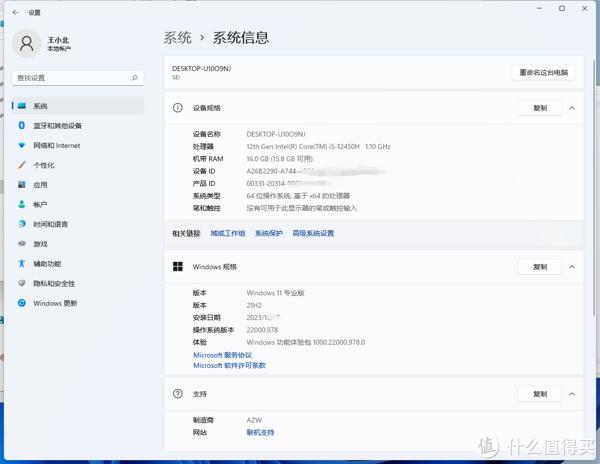Open 隐私和安全性 in the sidebar
Image resolution: width=600 pixels, height=464 pixels.
coord(78,283)
